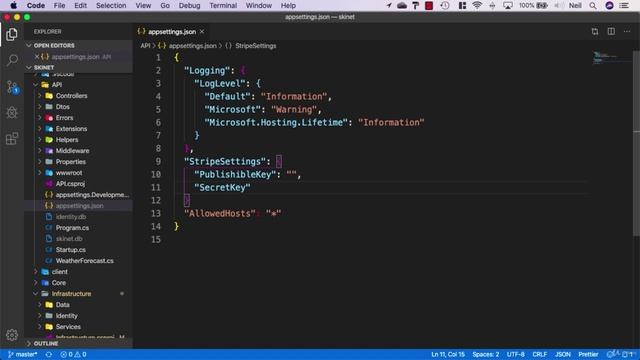This screenshot has height=360, width=640.
Task: Click the Prettier status bar item
Action: tap(588, 354)
